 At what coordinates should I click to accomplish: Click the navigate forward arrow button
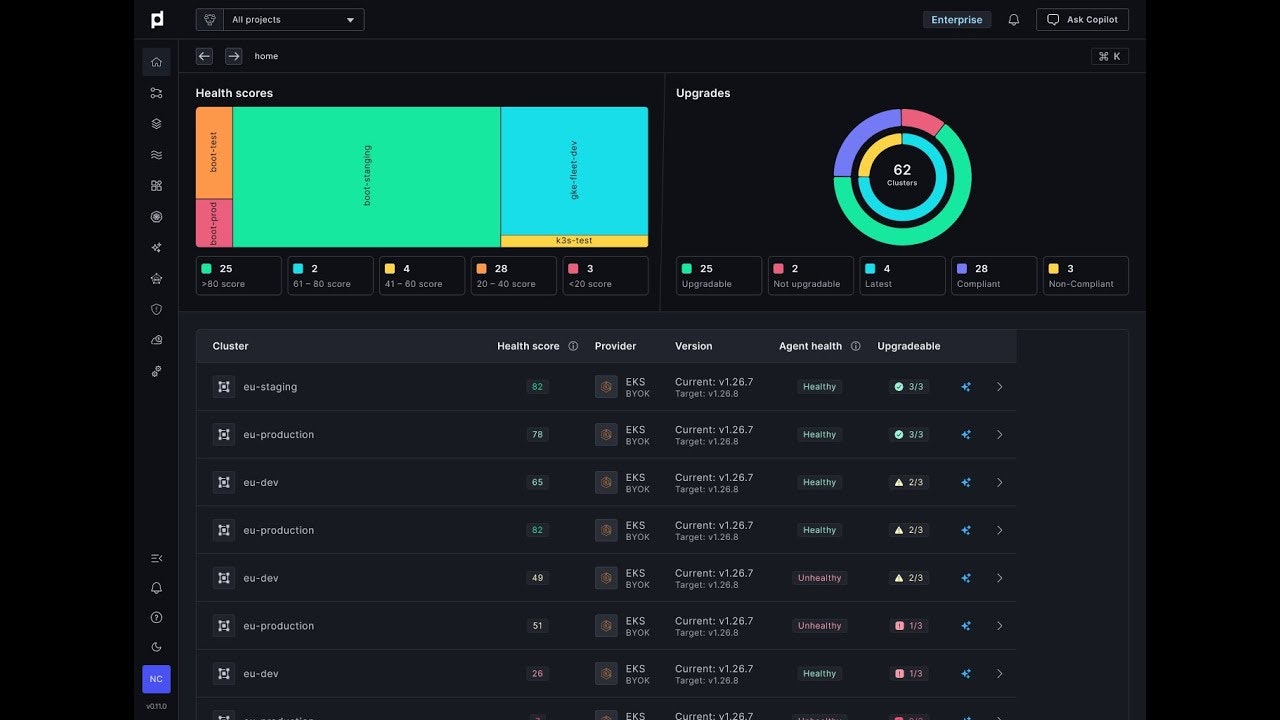click(233, 57)
